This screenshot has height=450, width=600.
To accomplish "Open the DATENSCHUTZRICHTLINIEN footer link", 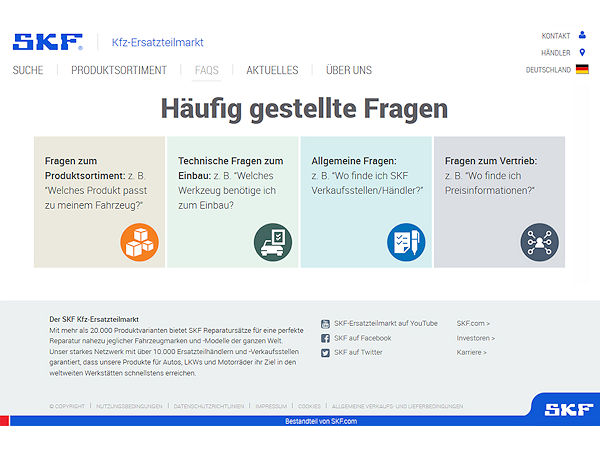I will point(209,406).
